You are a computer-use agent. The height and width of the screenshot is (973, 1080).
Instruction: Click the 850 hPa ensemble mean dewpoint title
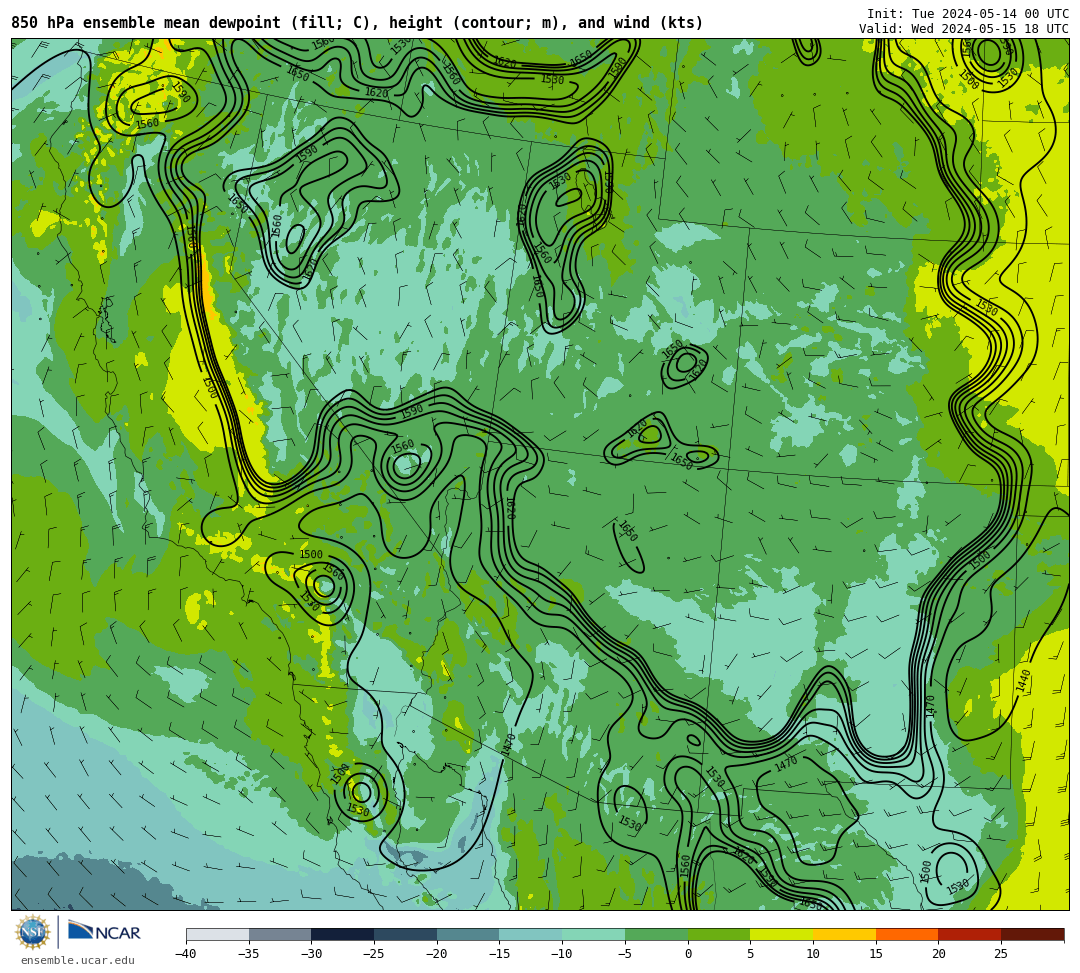point(357,23)
